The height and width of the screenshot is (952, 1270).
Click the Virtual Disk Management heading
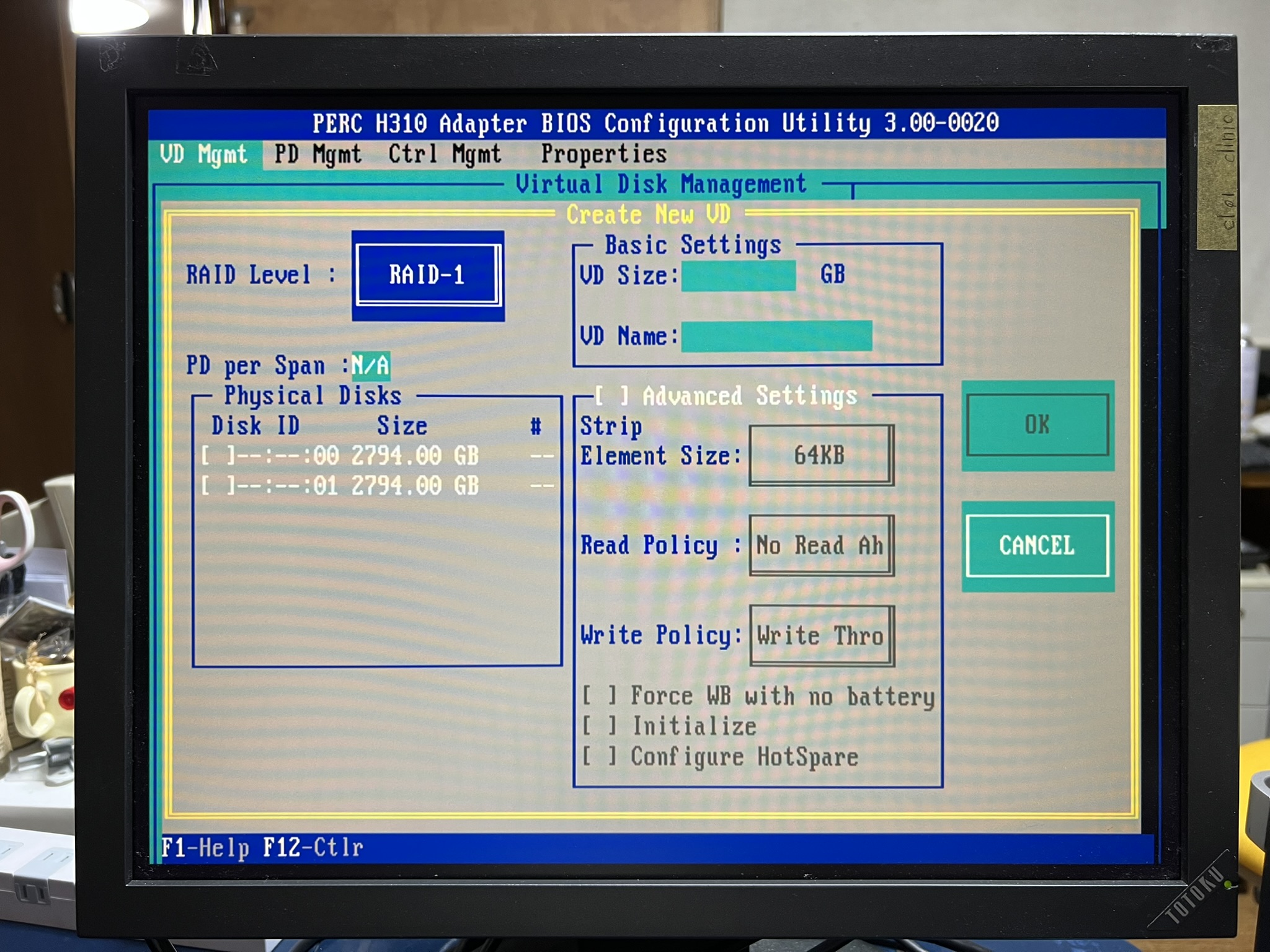pos(661,184)
